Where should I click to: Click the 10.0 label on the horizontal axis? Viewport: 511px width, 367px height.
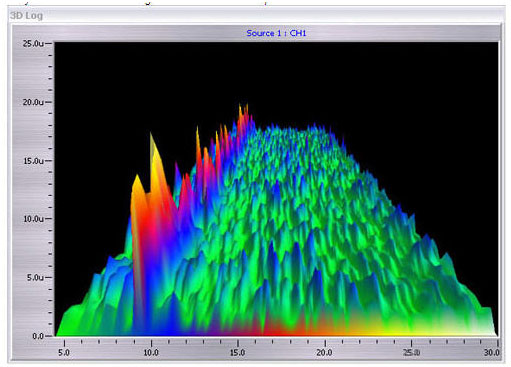coord(151,353)
